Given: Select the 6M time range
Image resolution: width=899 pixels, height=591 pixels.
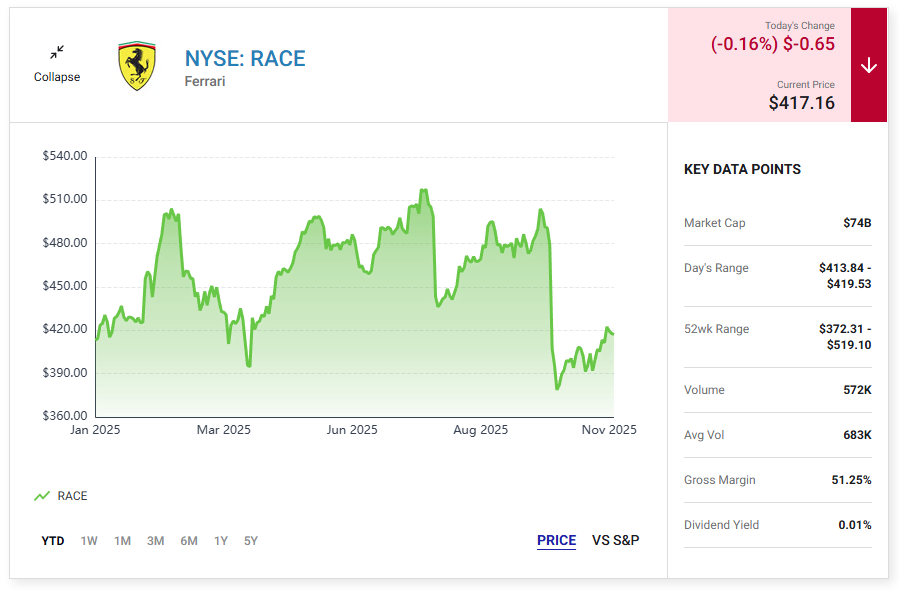Looking at the screenshot, I should pyautogui.click(x=189, y=541).
